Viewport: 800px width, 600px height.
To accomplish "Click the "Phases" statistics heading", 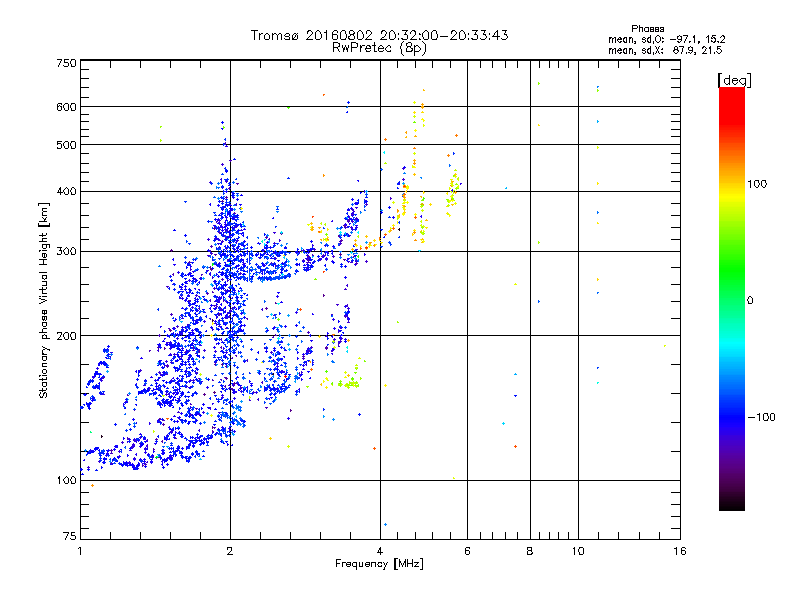I will pos(647,29).
